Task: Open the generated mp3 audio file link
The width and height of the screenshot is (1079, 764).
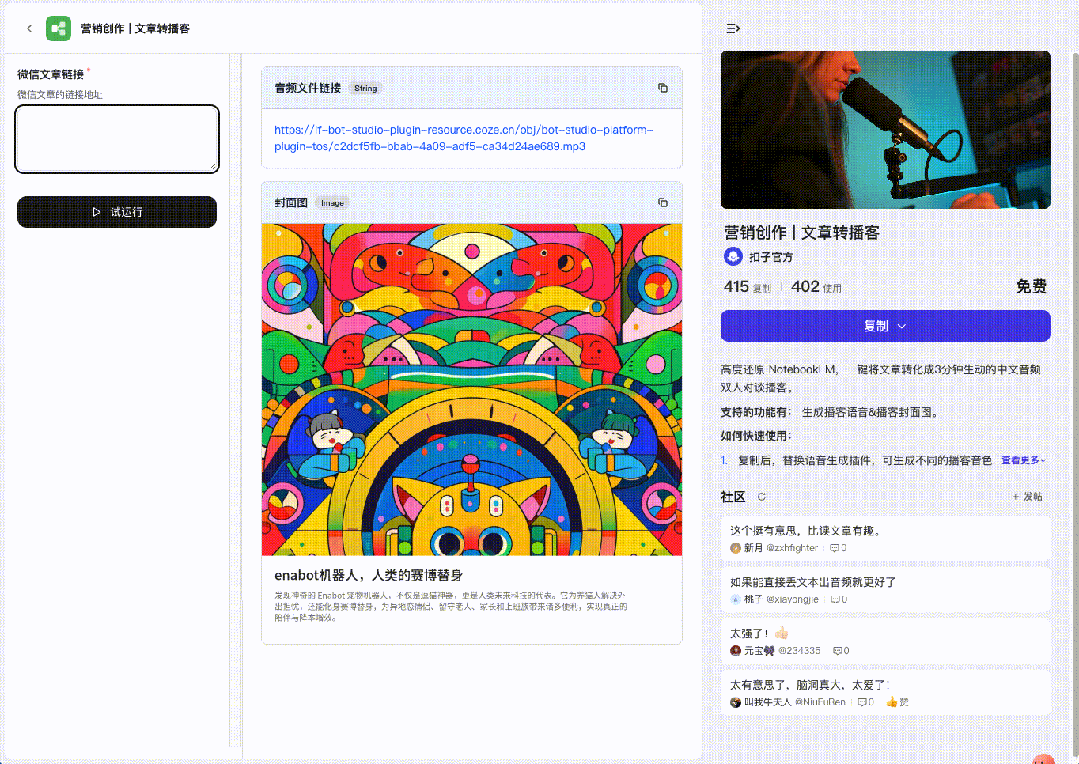Action: point(464,138)
